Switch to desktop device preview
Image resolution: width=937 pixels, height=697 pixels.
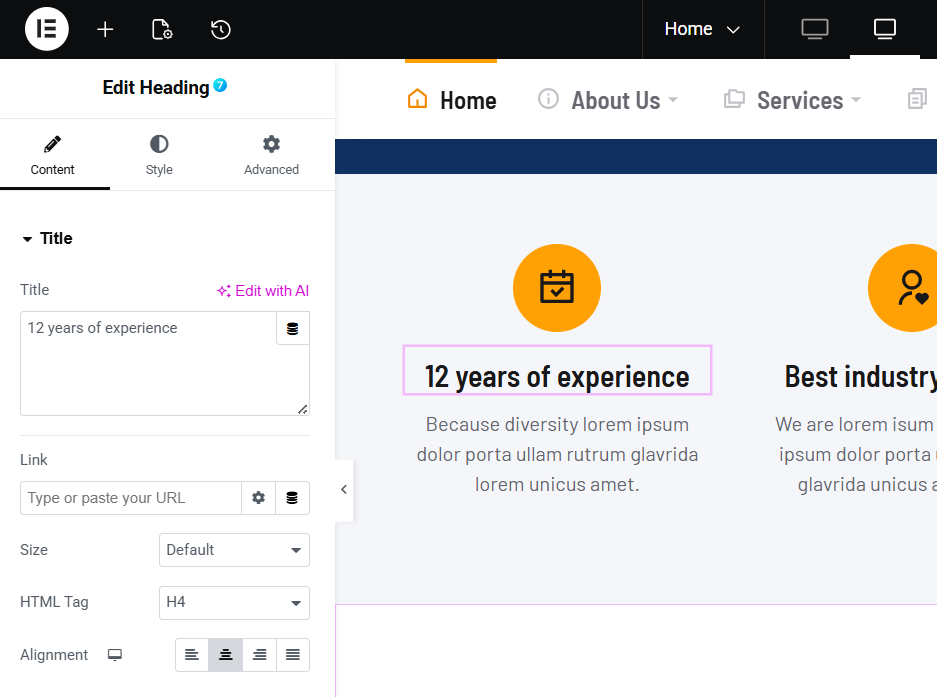point(815,29)
